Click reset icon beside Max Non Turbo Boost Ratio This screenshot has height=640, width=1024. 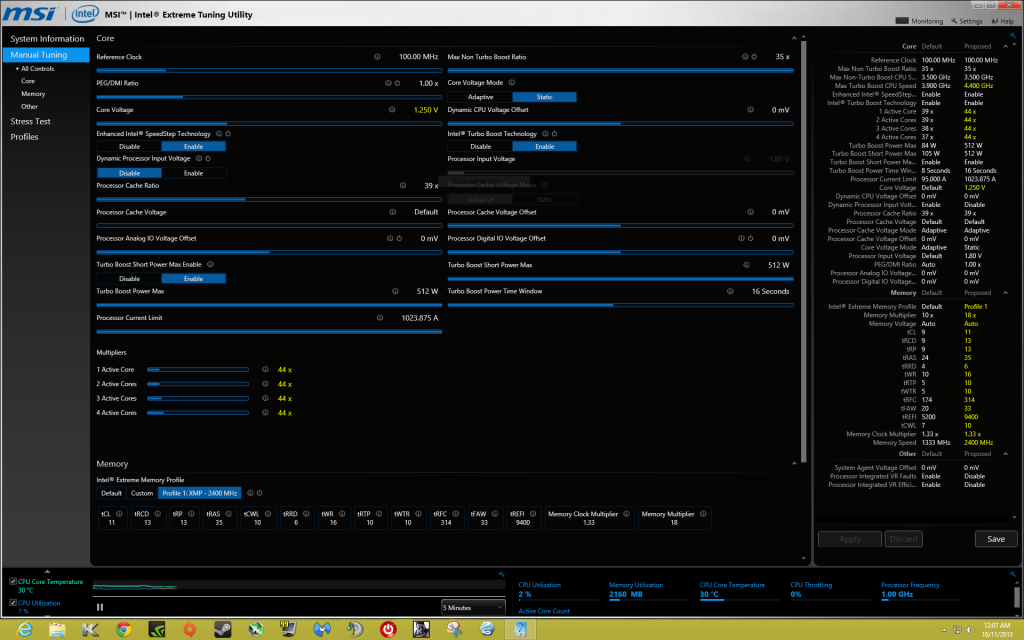[x=754, y=57]
